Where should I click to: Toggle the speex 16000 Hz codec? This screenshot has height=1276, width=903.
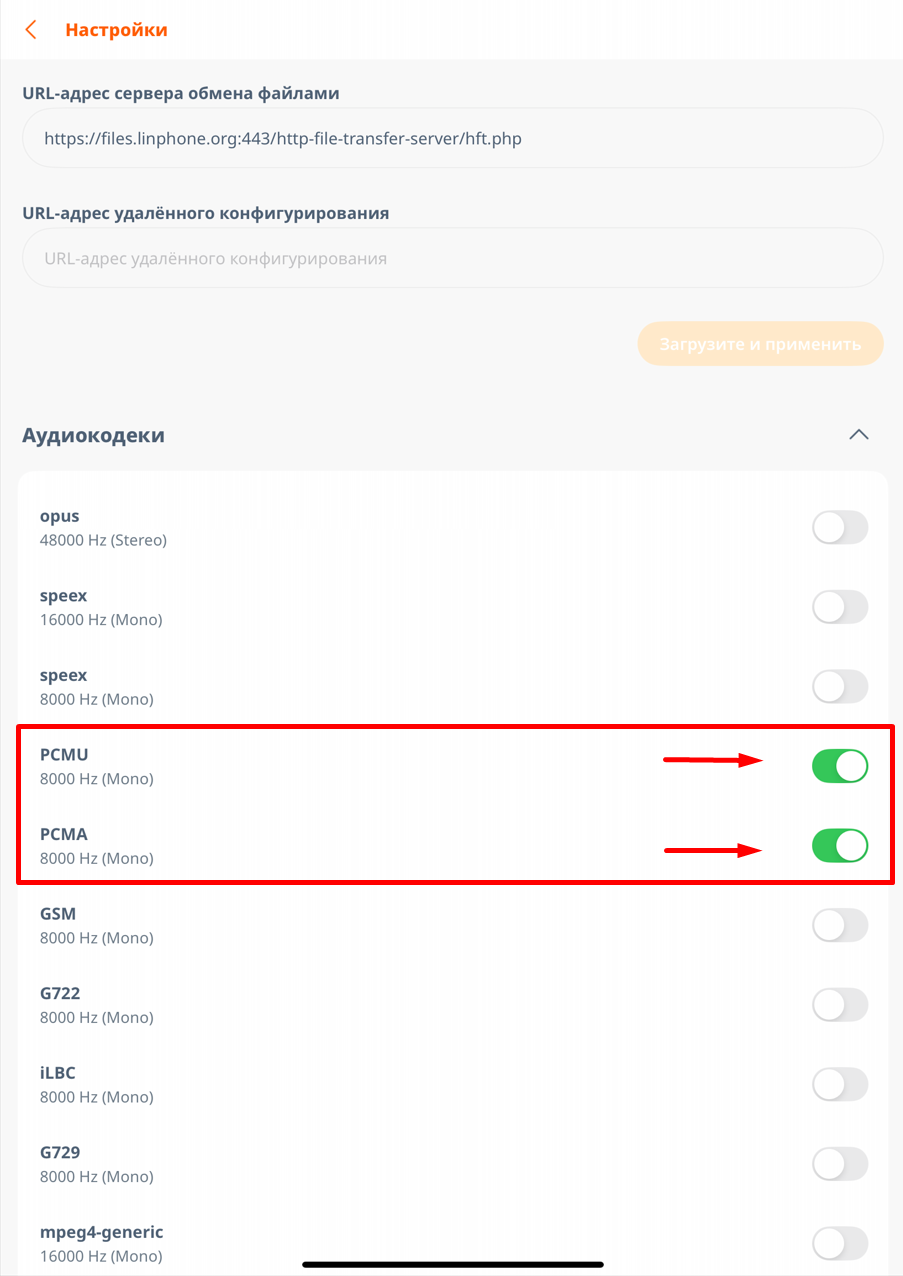coord(839,607)
